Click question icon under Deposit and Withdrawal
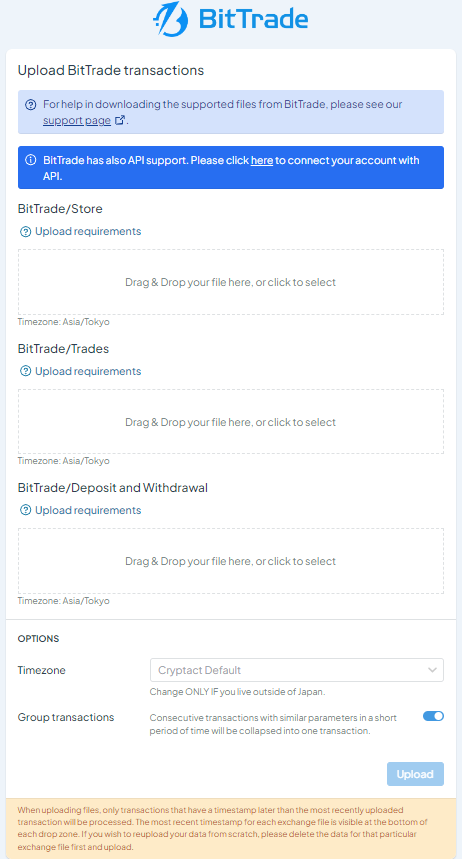 (x=25, y=511)
